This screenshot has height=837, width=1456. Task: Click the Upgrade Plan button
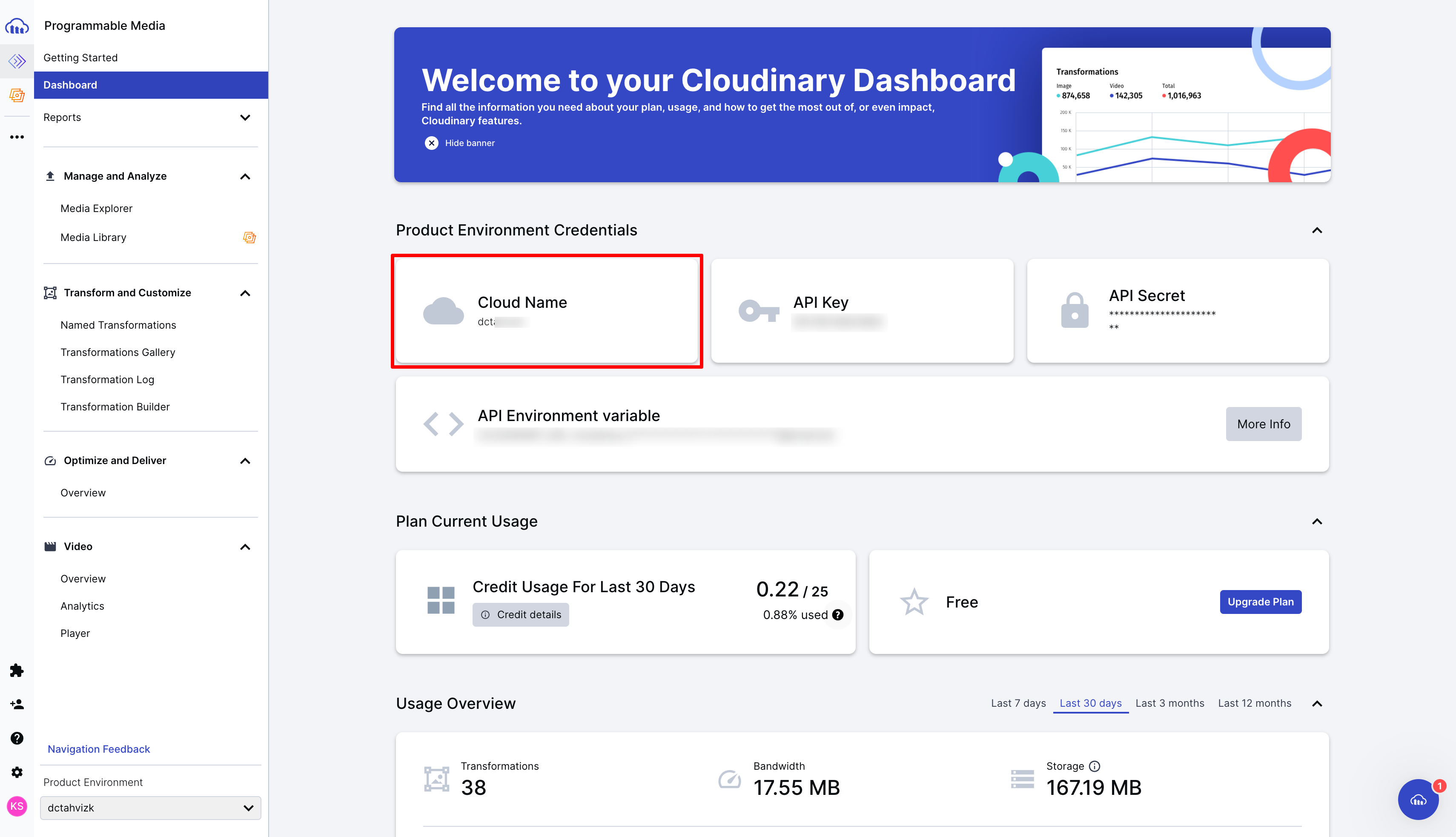pos(1260,602)
